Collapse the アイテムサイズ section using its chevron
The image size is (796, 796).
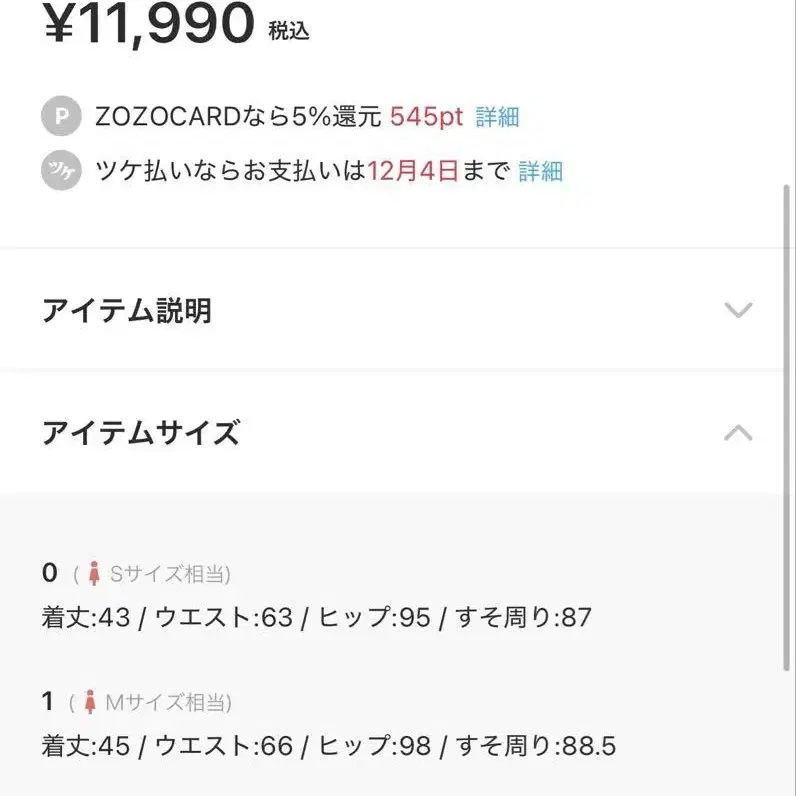tap(737, 433)
